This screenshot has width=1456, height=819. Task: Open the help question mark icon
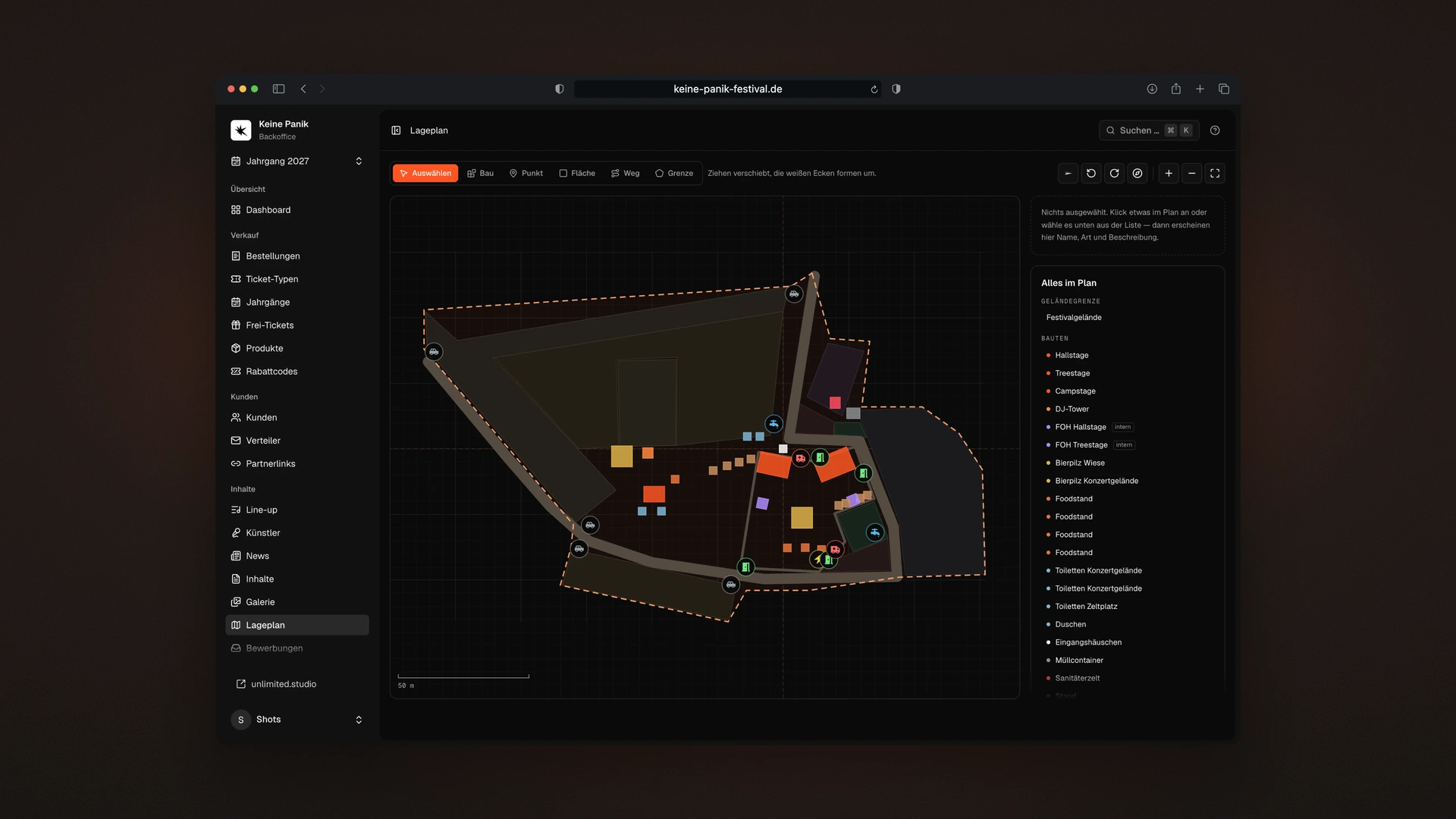coord(1215,130)
